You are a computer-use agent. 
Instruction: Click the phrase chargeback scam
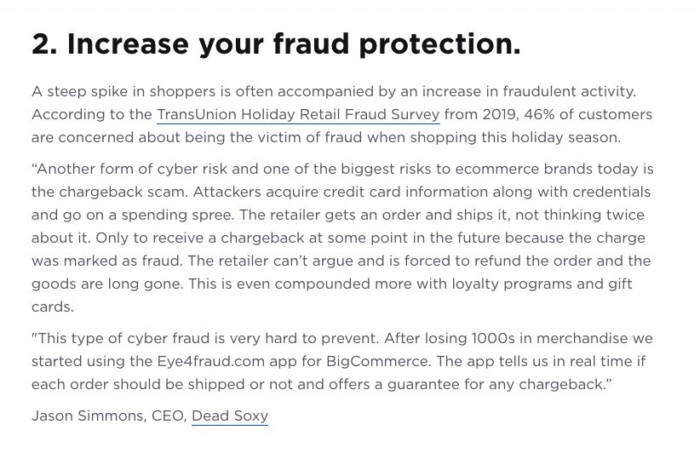(124, 192)
